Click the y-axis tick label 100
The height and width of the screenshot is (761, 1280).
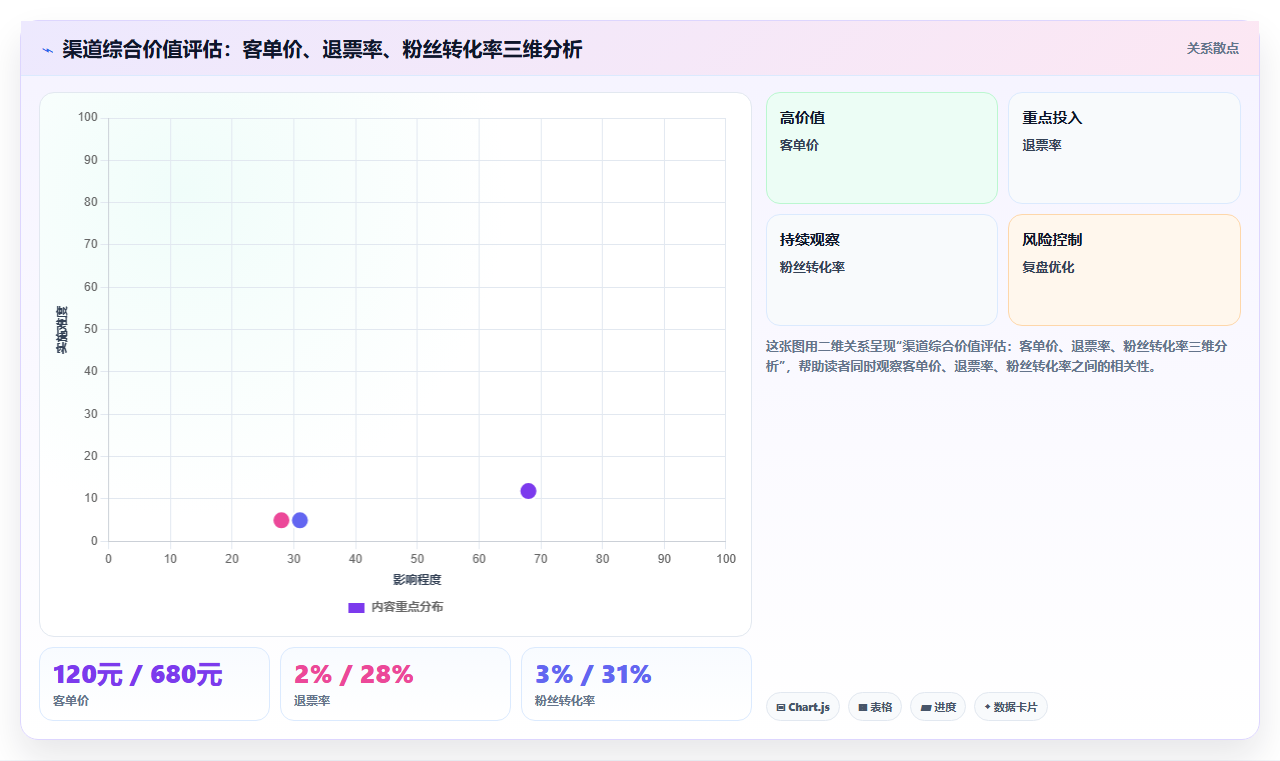coord(88,118)
